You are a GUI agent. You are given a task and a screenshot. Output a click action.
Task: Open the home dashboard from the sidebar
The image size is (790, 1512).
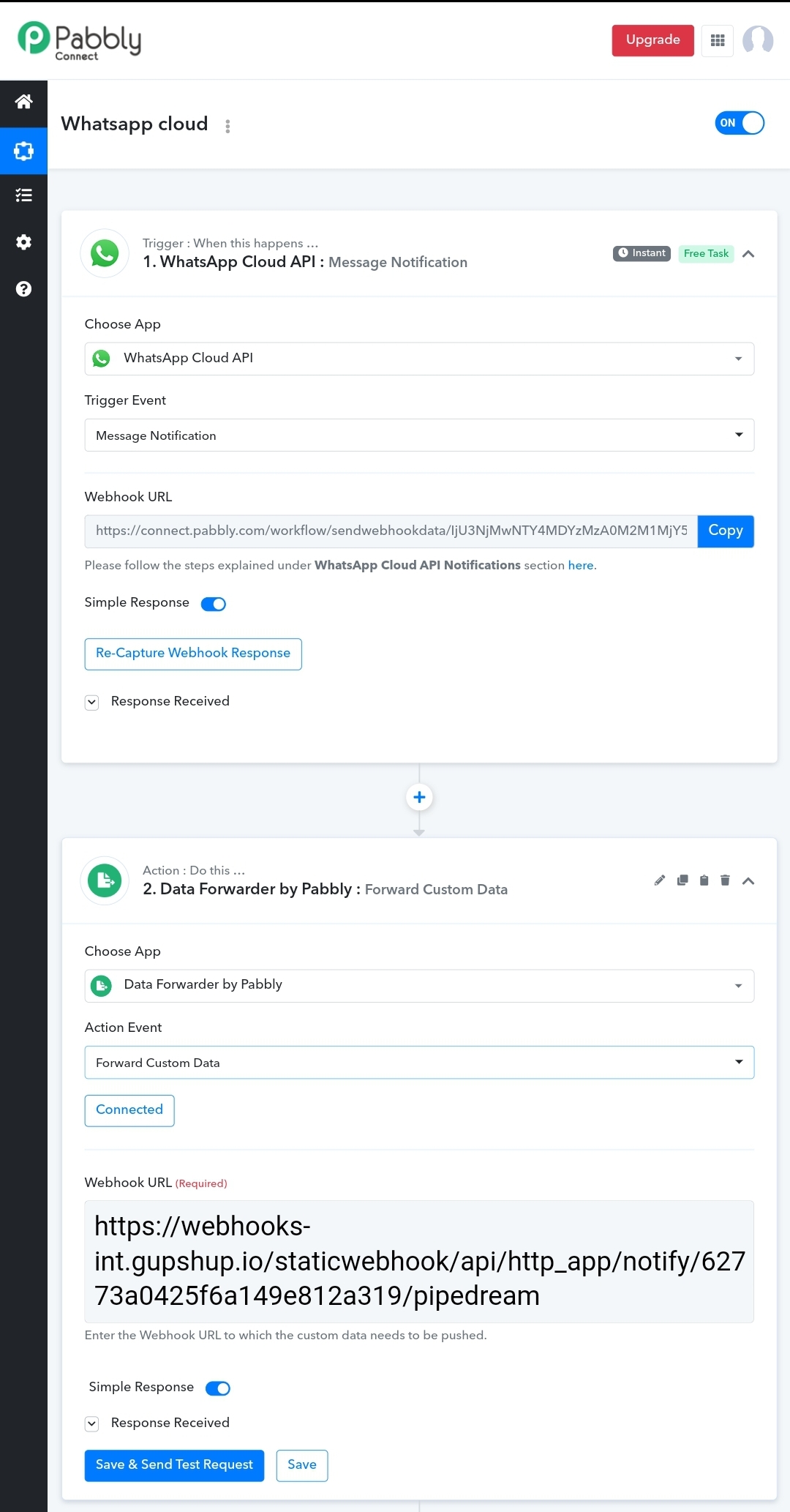(23, 102)
